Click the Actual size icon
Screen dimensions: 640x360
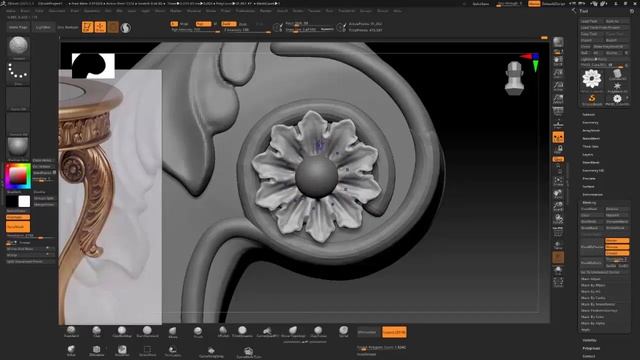point(558,86)
